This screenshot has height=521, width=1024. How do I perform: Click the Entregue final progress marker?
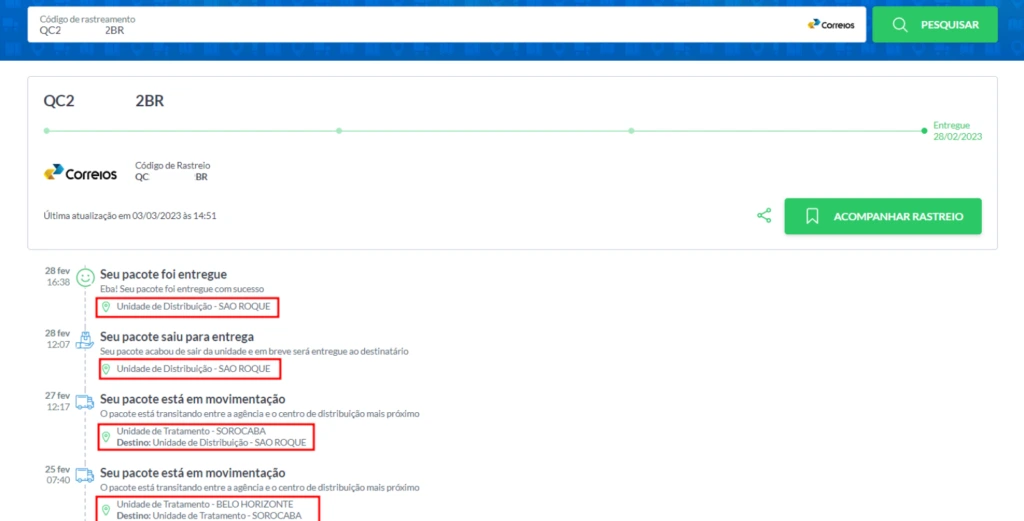tap(924, 131)
